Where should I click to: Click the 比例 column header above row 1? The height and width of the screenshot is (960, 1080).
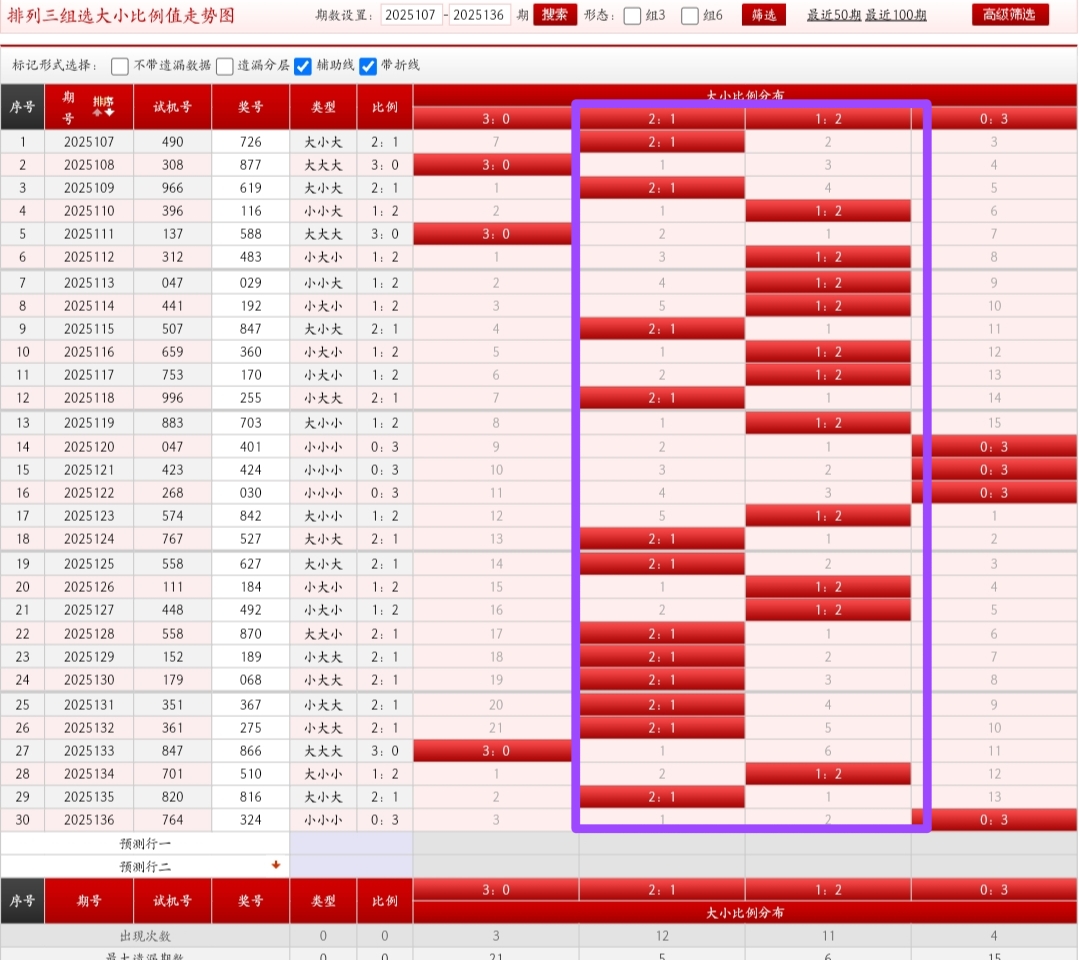click(384, 107)
